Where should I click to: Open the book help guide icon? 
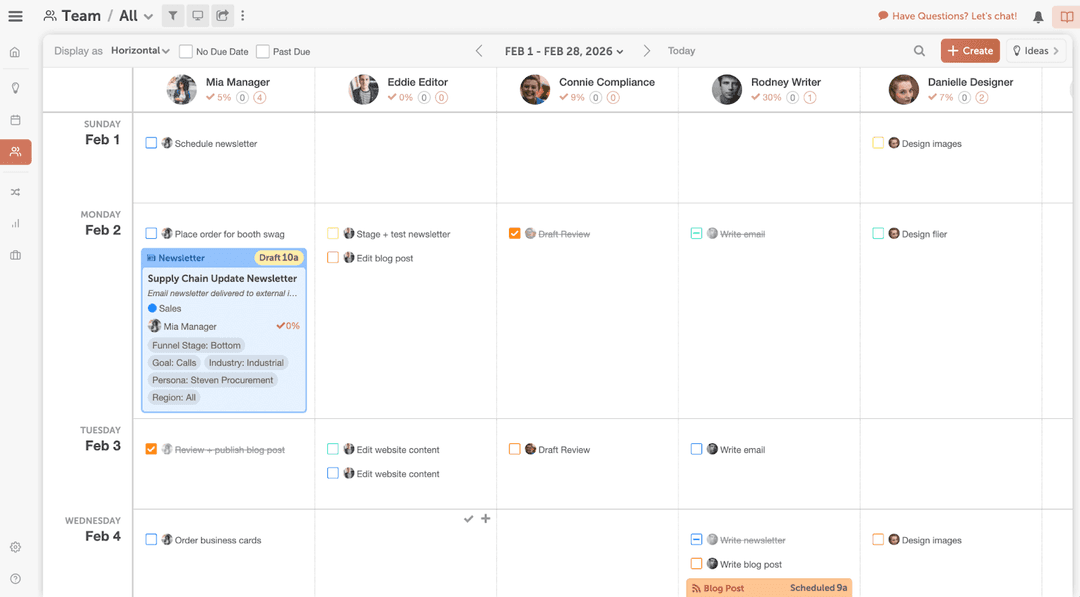click(x=1066, y=17)
